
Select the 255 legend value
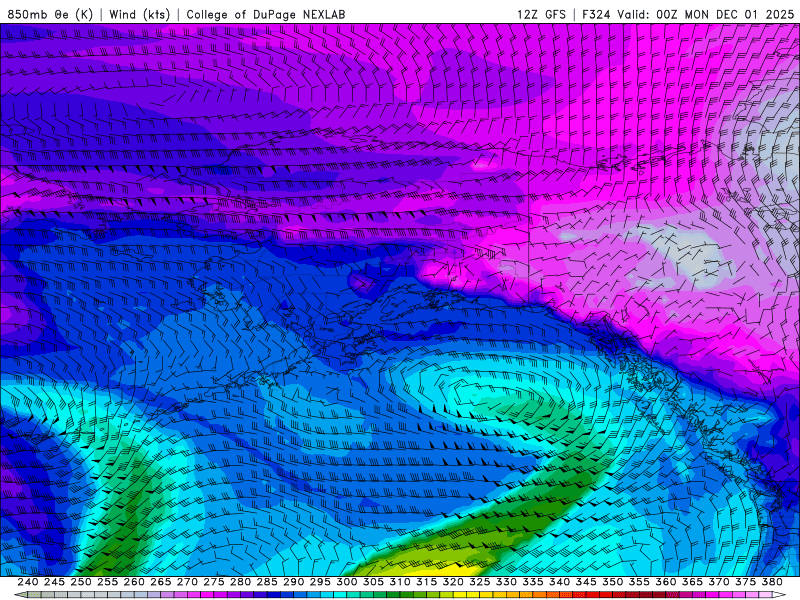point(108,582)
